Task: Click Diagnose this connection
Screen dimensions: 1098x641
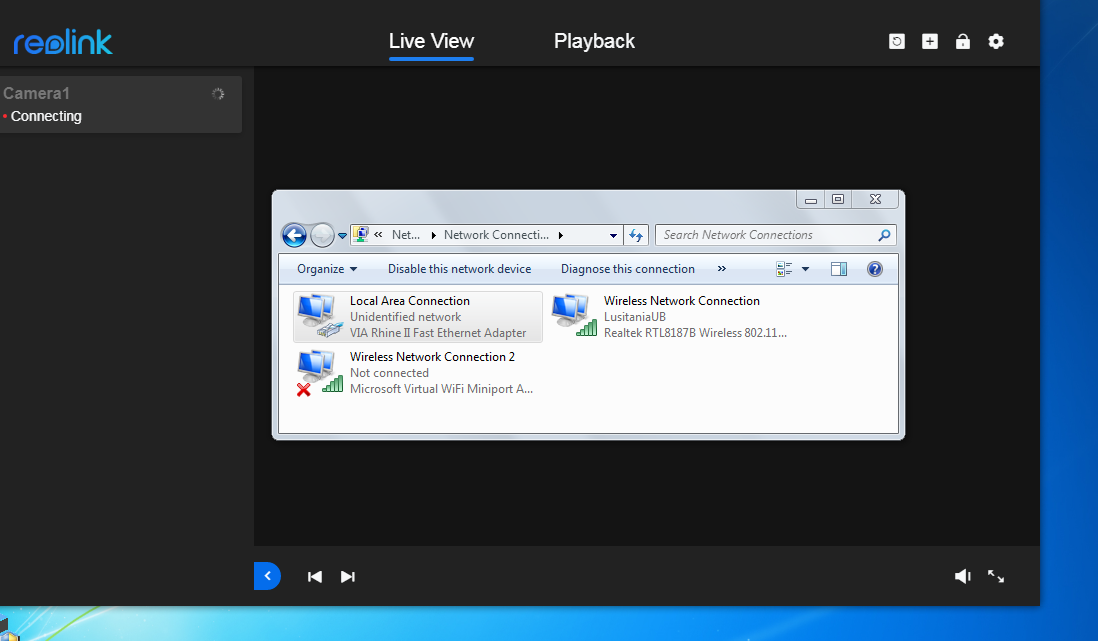Action: (627, 269)
